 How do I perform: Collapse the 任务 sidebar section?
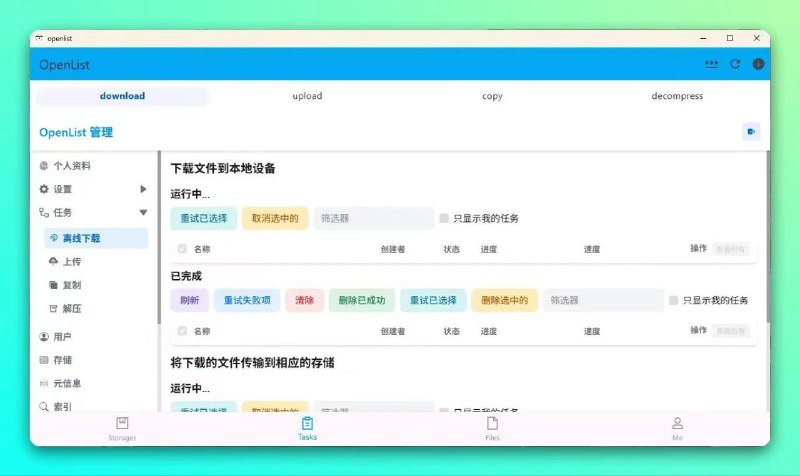click(144, 212)
